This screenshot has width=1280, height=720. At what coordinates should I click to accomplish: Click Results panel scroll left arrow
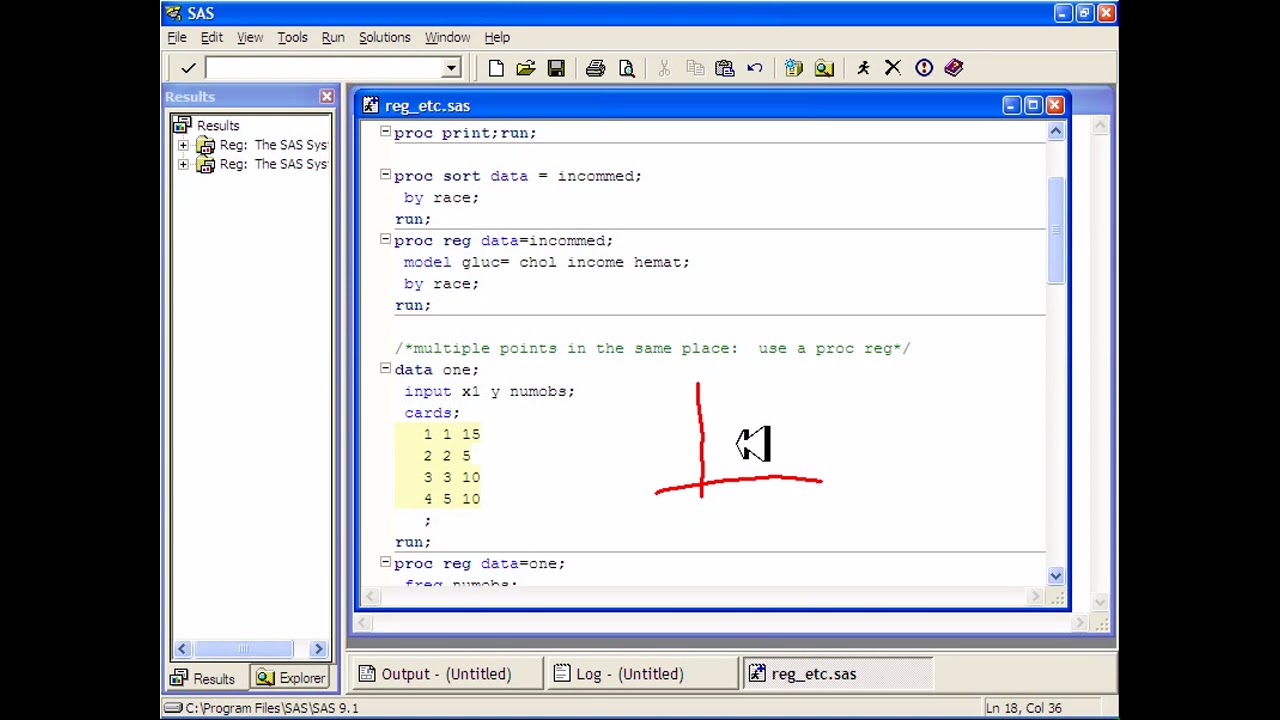pos(182,649)
